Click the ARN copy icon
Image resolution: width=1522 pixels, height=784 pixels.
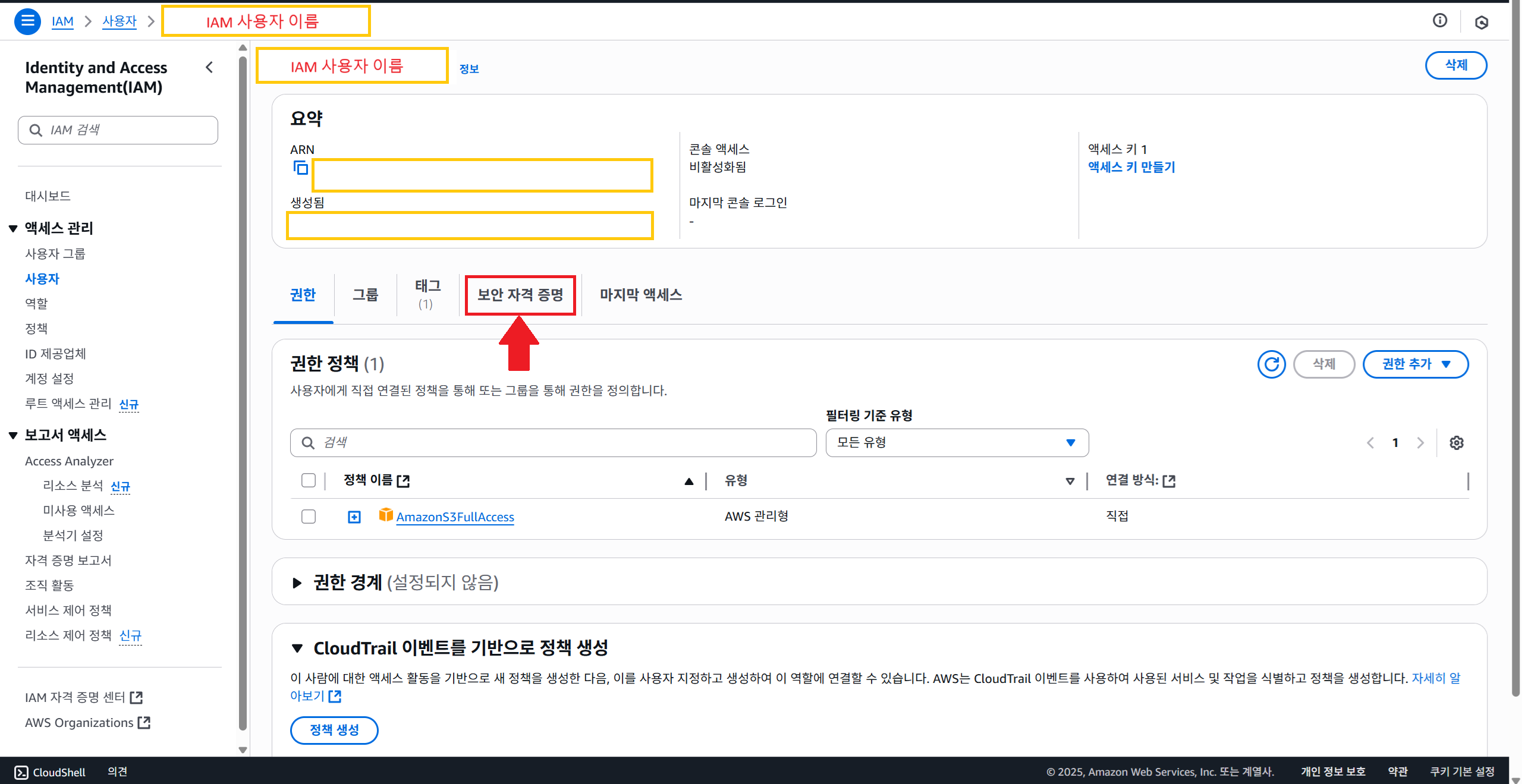(301, 168)
